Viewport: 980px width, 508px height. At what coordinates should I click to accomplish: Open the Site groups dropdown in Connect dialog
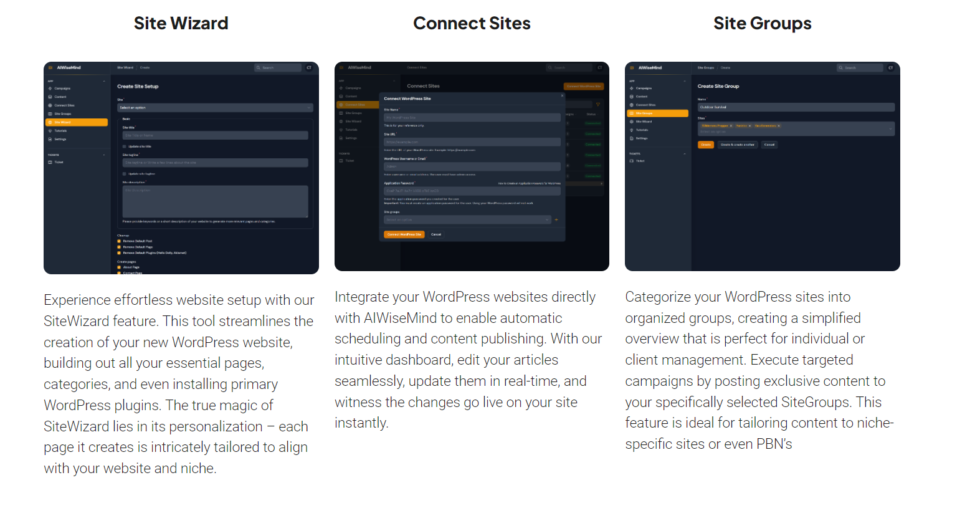point(468,219)
